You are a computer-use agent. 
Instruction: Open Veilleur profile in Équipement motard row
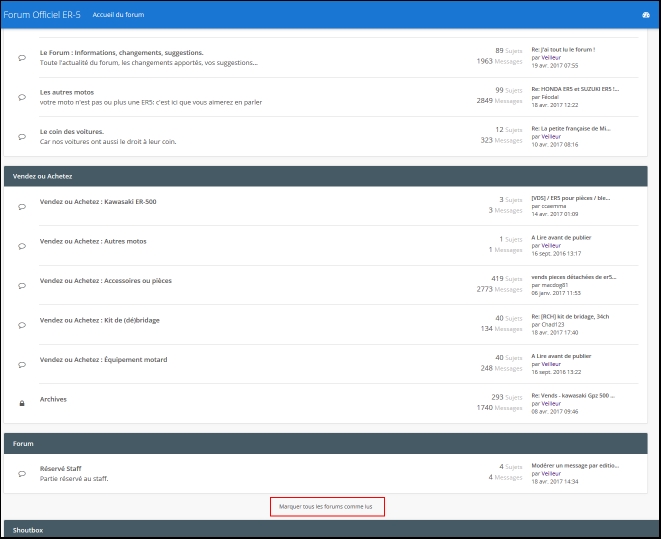coord(551,364)
